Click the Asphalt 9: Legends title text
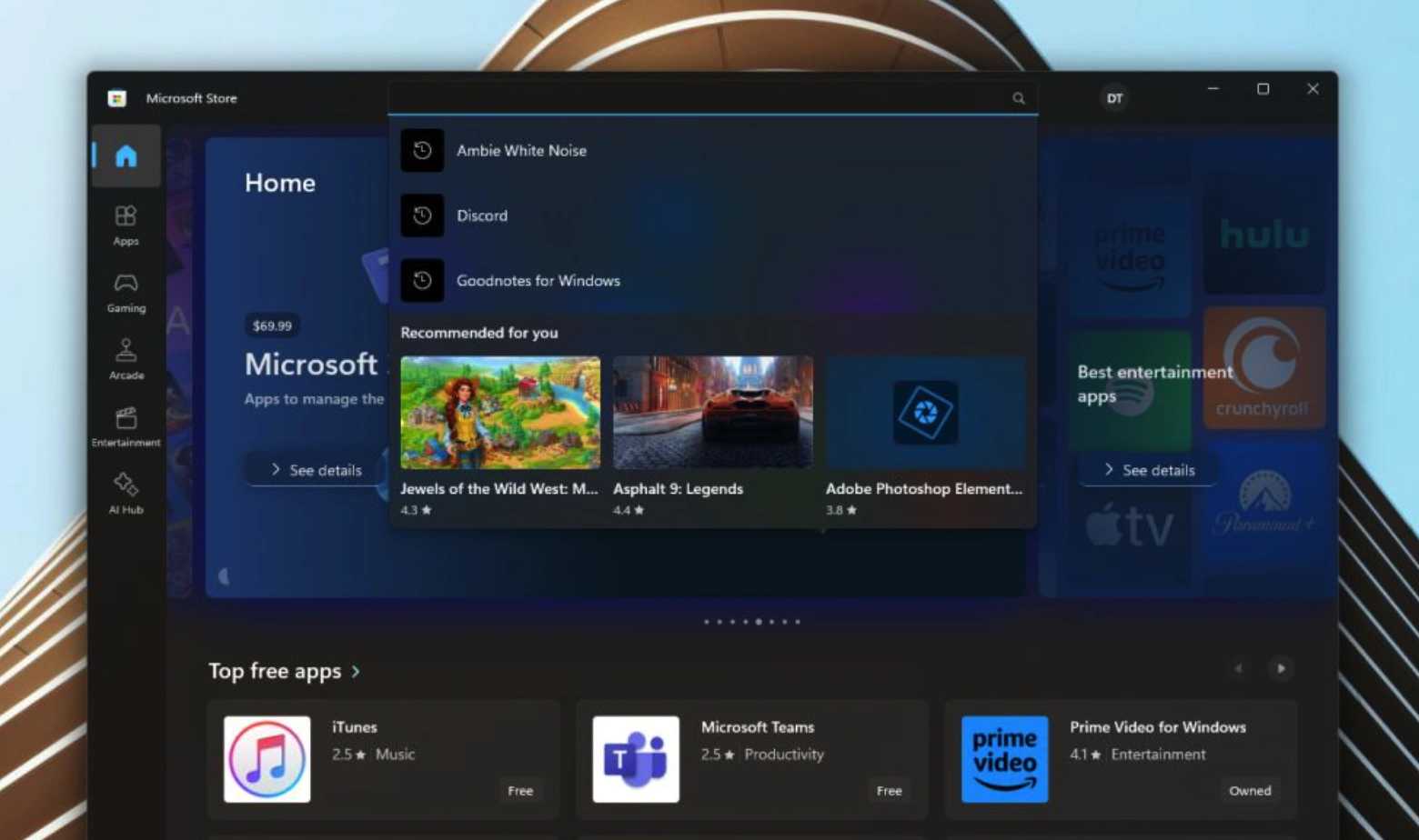The width and height of the screenshot is (1419, 840). pos(678,489)
